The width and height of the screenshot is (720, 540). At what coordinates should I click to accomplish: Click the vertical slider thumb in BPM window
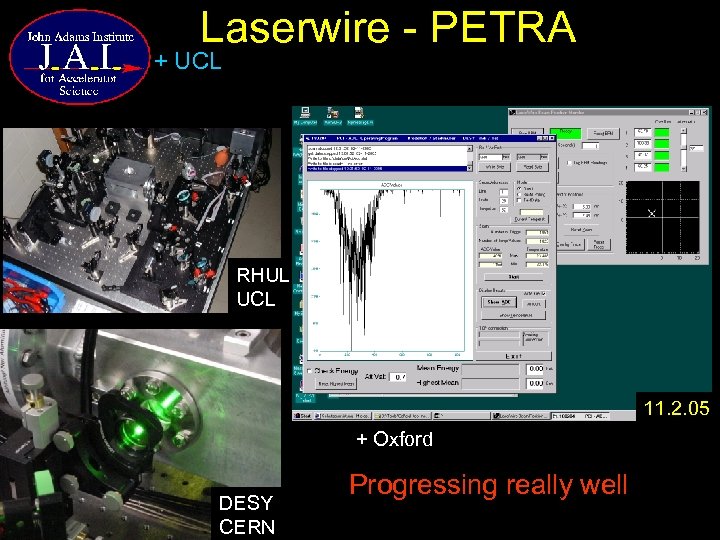[684, 146]
